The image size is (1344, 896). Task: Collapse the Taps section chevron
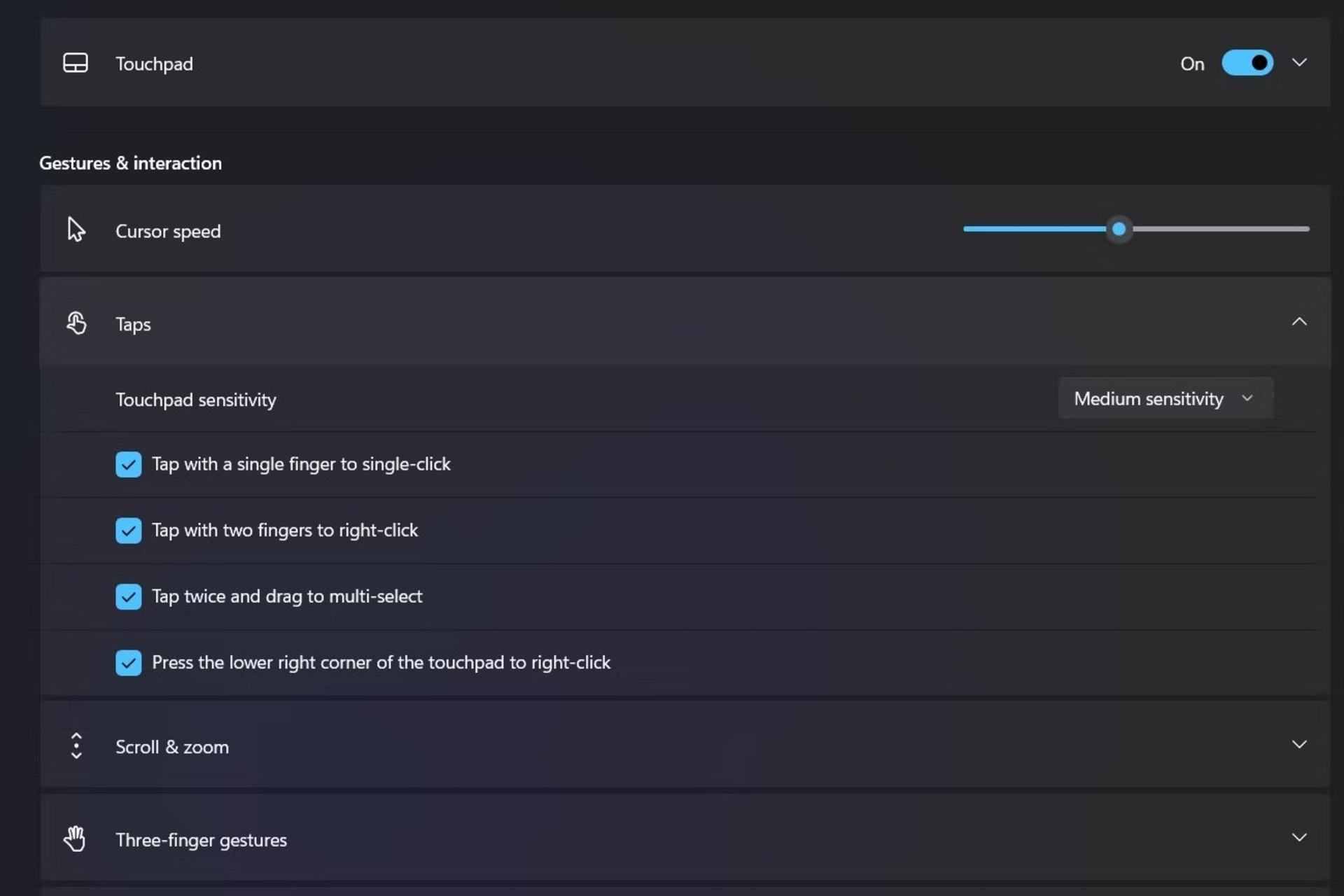tap(1299, 322)
